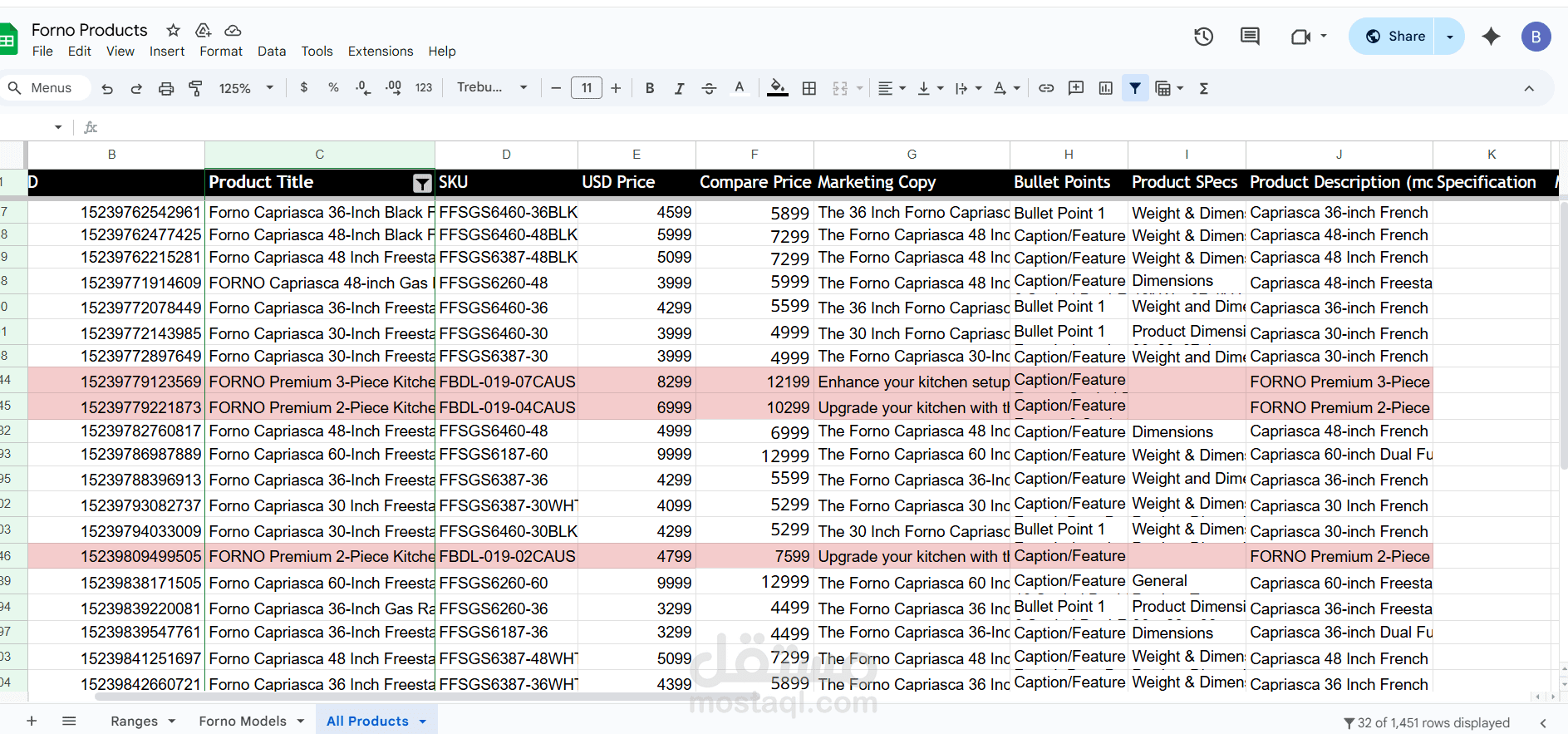
Task: Open the 125% zoom dropdown
Action: [246, 88]
